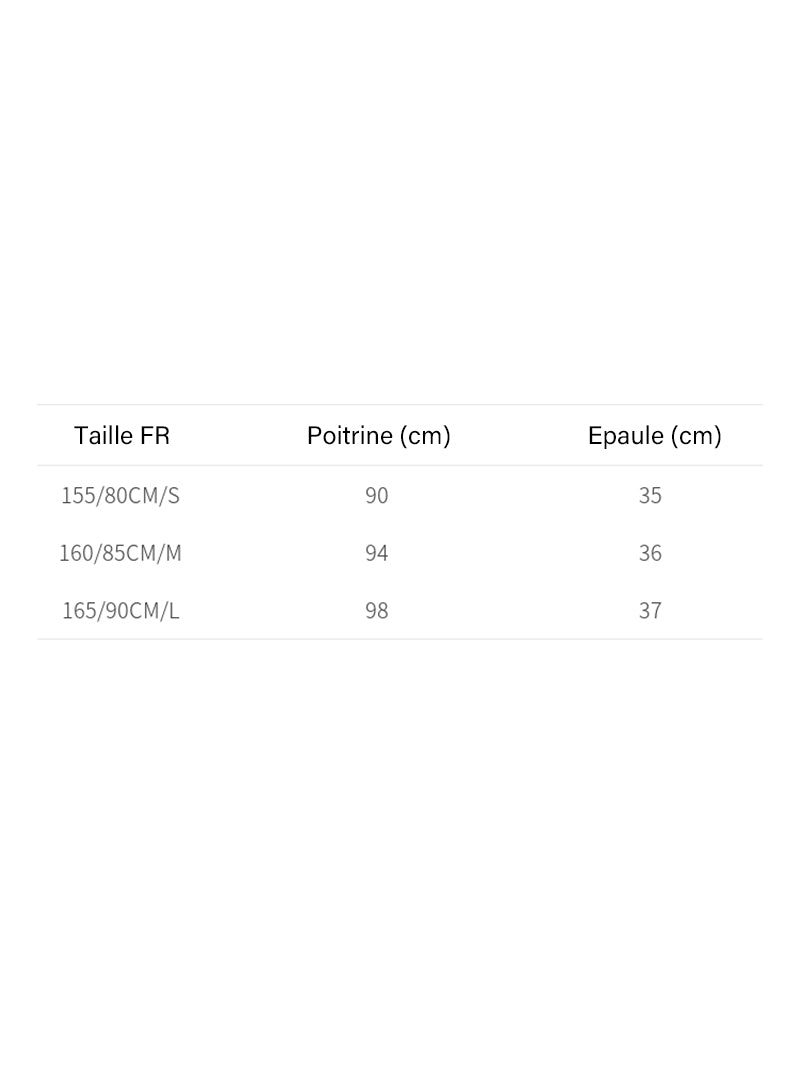Click the word Taille in header
The width and height of the screenshot is (800, 1065).
click(103, 435)
